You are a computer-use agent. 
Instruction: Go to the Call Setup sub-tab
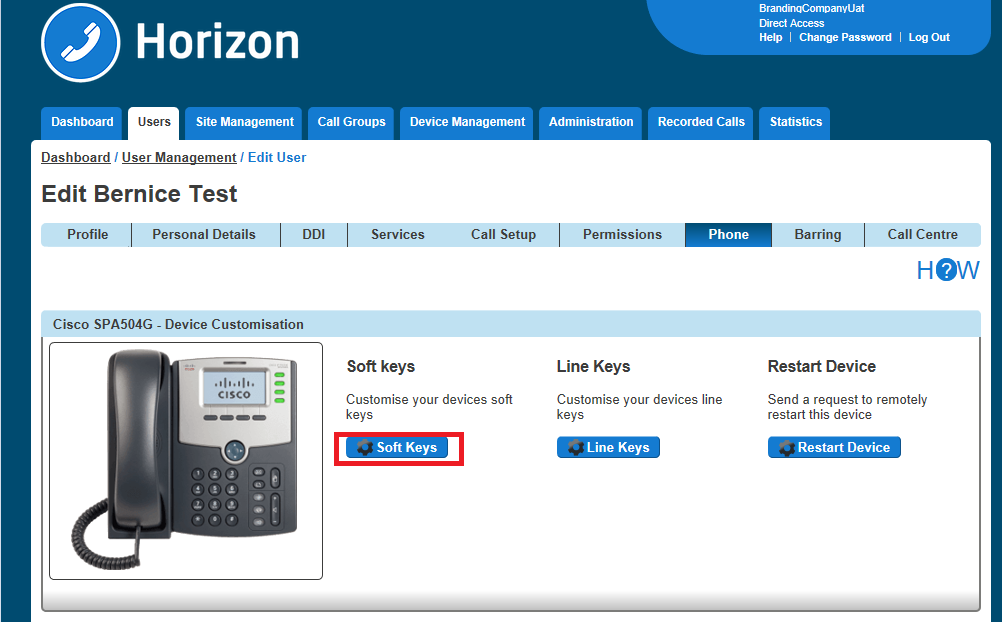[503, 235]
